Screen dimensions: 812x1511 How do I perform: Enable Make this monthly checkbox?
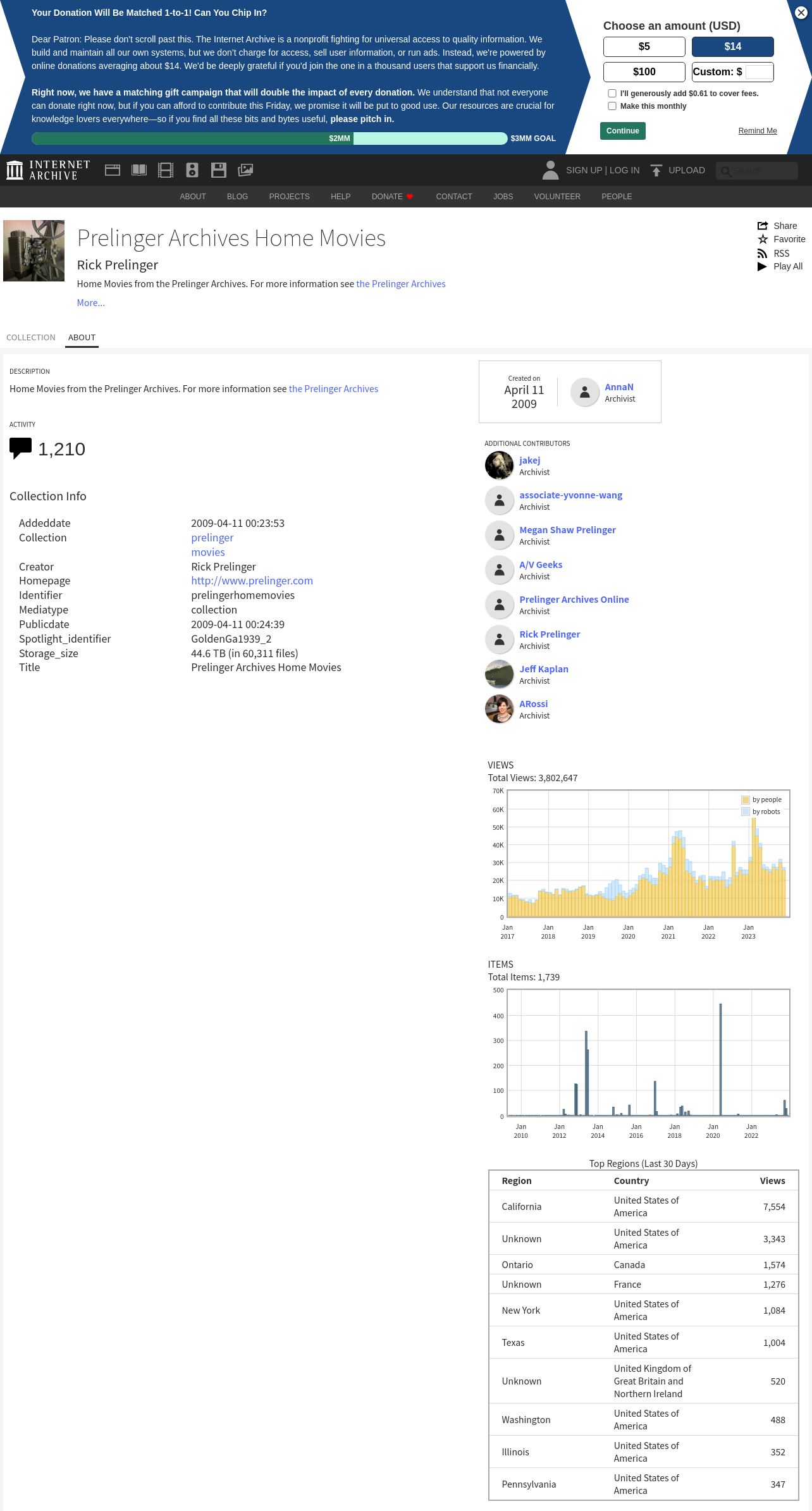(x=612, y=106)
